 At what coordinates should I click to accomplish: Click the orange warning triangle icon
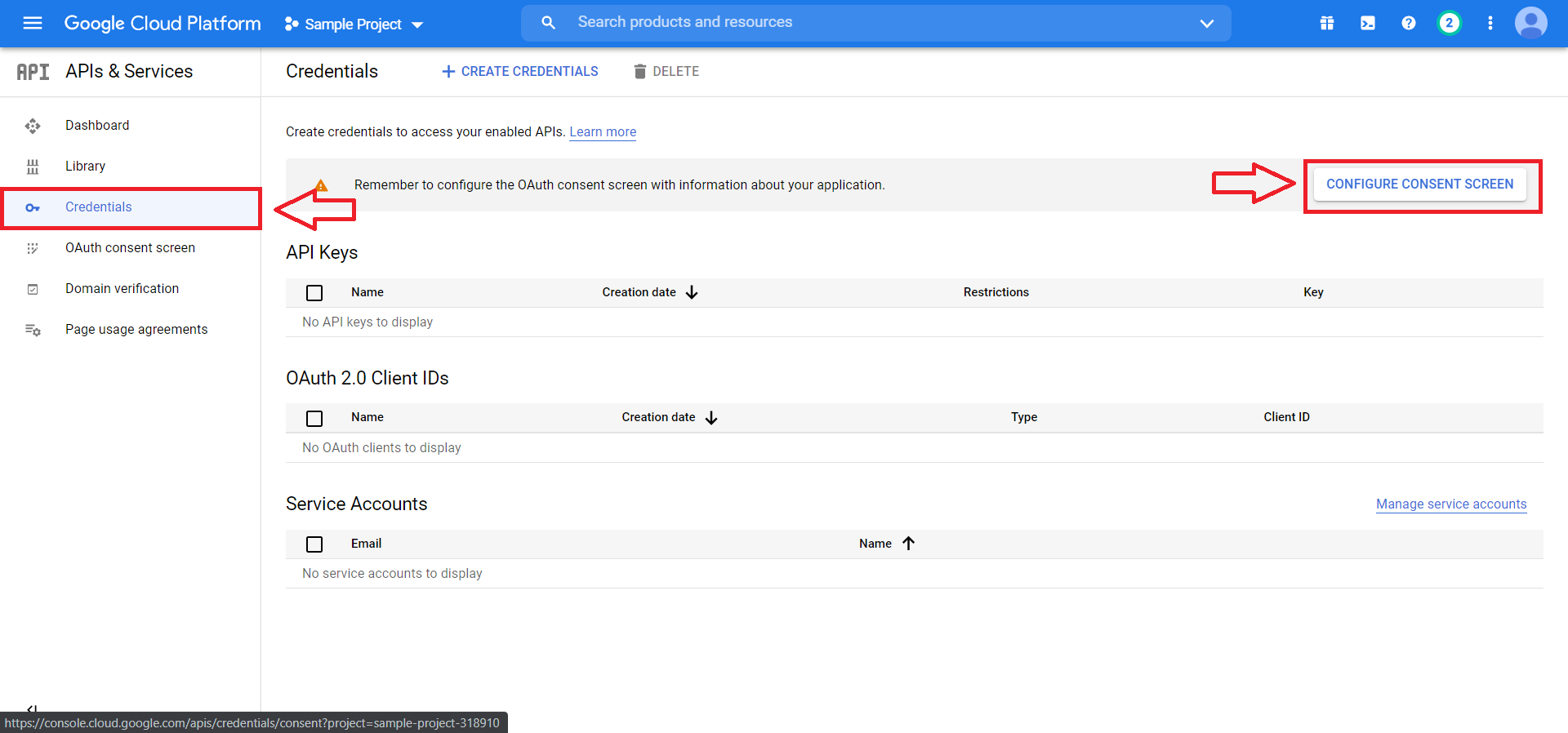click(x=321, y=185)
